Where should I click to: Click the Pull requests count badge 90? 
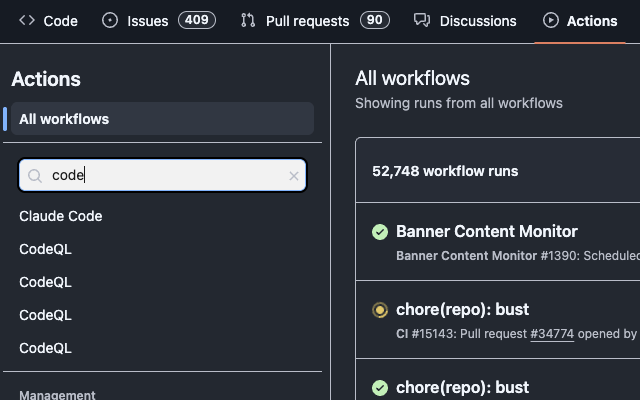coord(375,20)
